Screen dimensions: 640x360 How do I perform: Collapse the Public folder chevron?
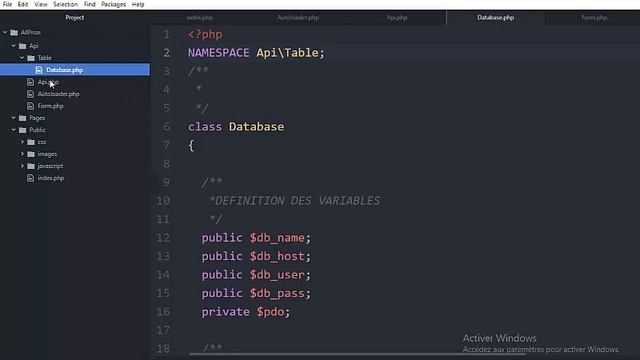[x=13, y=130]
